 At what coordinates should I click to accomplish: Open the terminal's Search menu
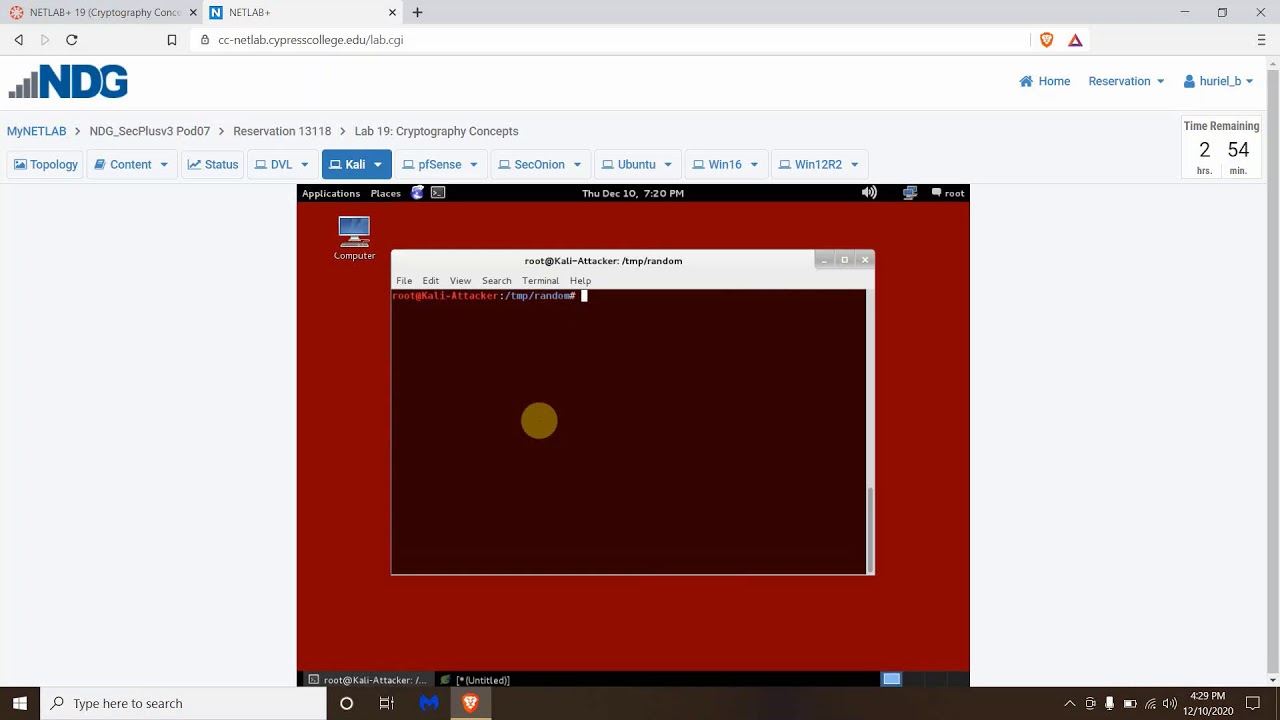(x=496, y=281)
